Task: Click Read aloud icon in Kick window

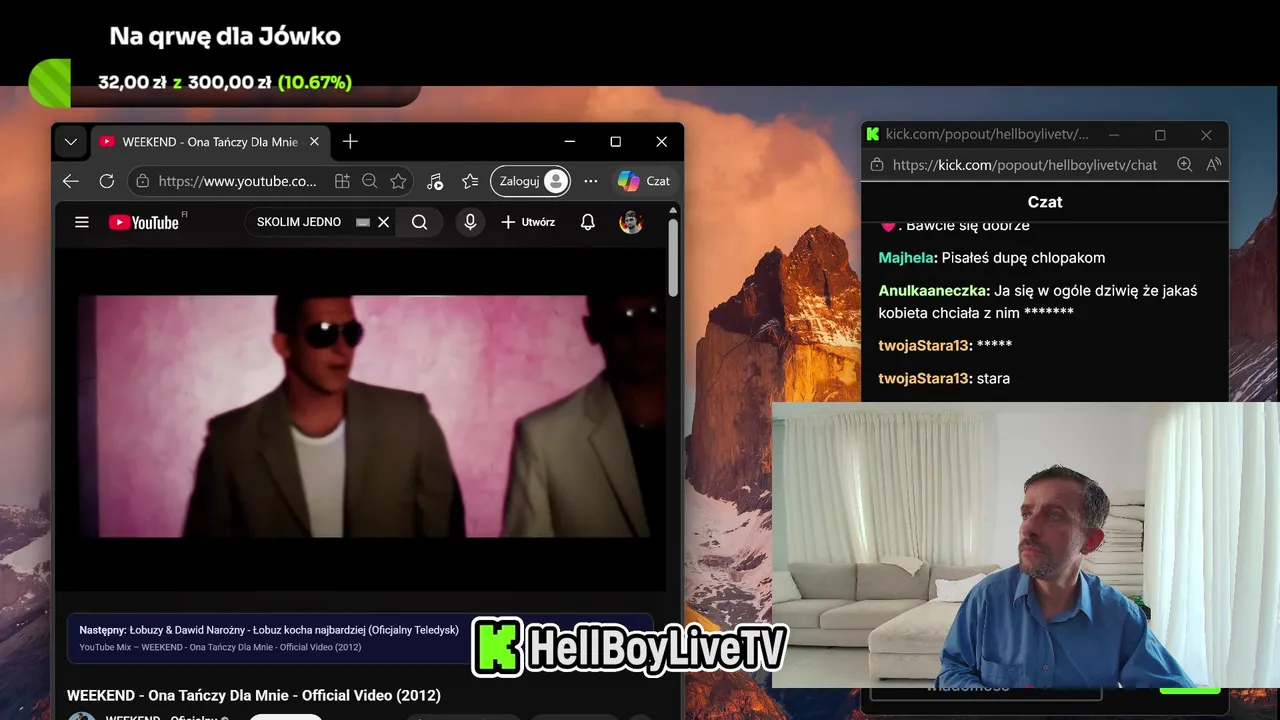Action: click(x=1213, y=165)
